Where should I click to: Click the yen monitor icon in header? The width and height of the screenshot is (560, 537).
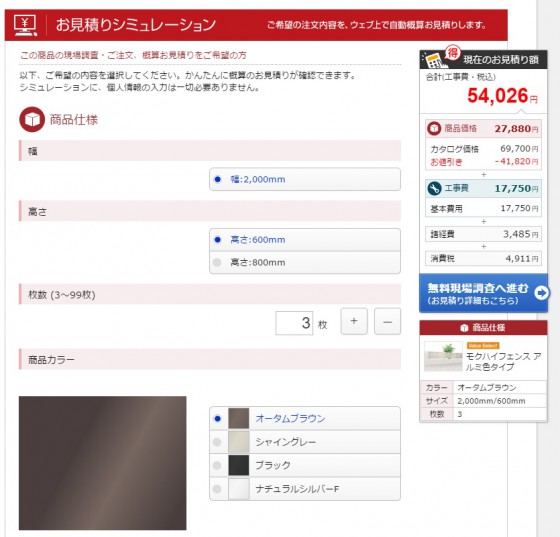[x=25, y=25]
